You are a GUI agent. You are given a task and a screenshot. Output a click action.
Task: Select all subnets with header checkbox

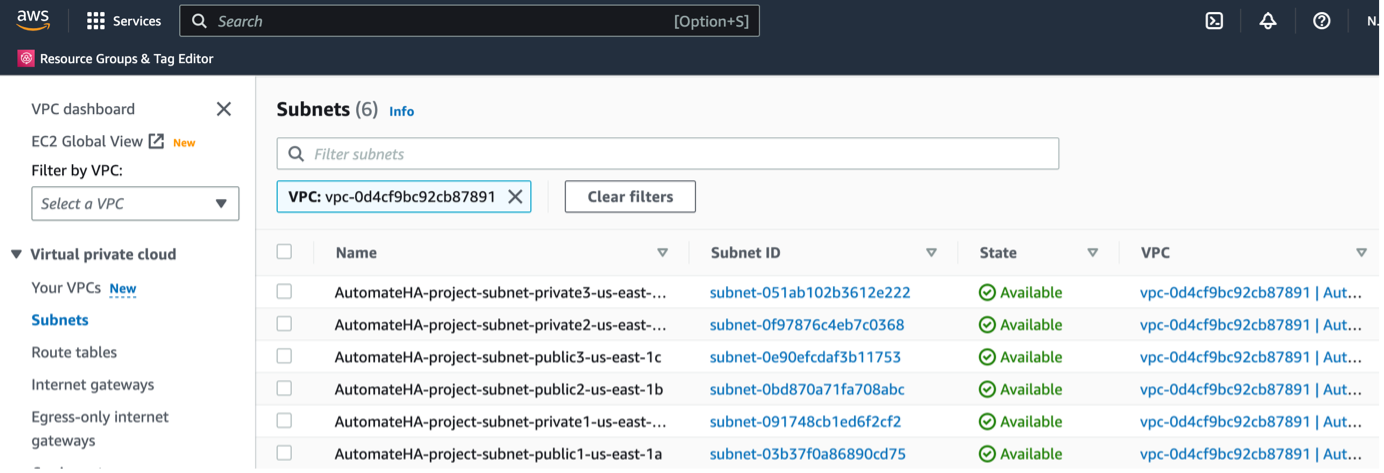click(x=285, y=252)
